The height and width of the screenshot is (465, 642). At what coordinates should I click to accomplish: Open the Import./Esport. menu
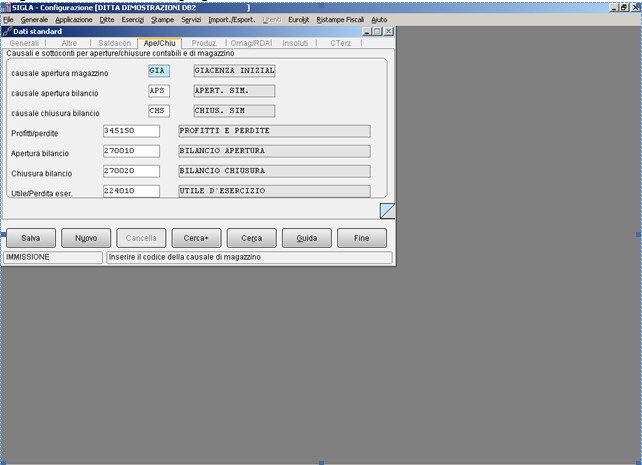click(x=231, y=20)
